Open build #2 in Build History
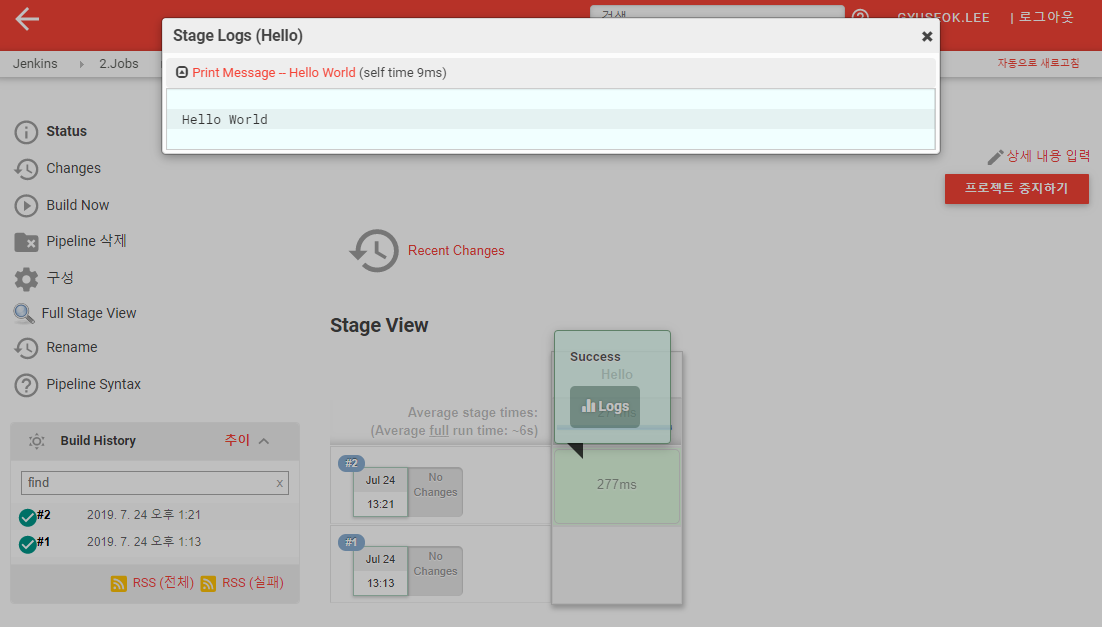The height and width of the screenshot is (627, 1102). pyautogui.click(x=43, y=516)
